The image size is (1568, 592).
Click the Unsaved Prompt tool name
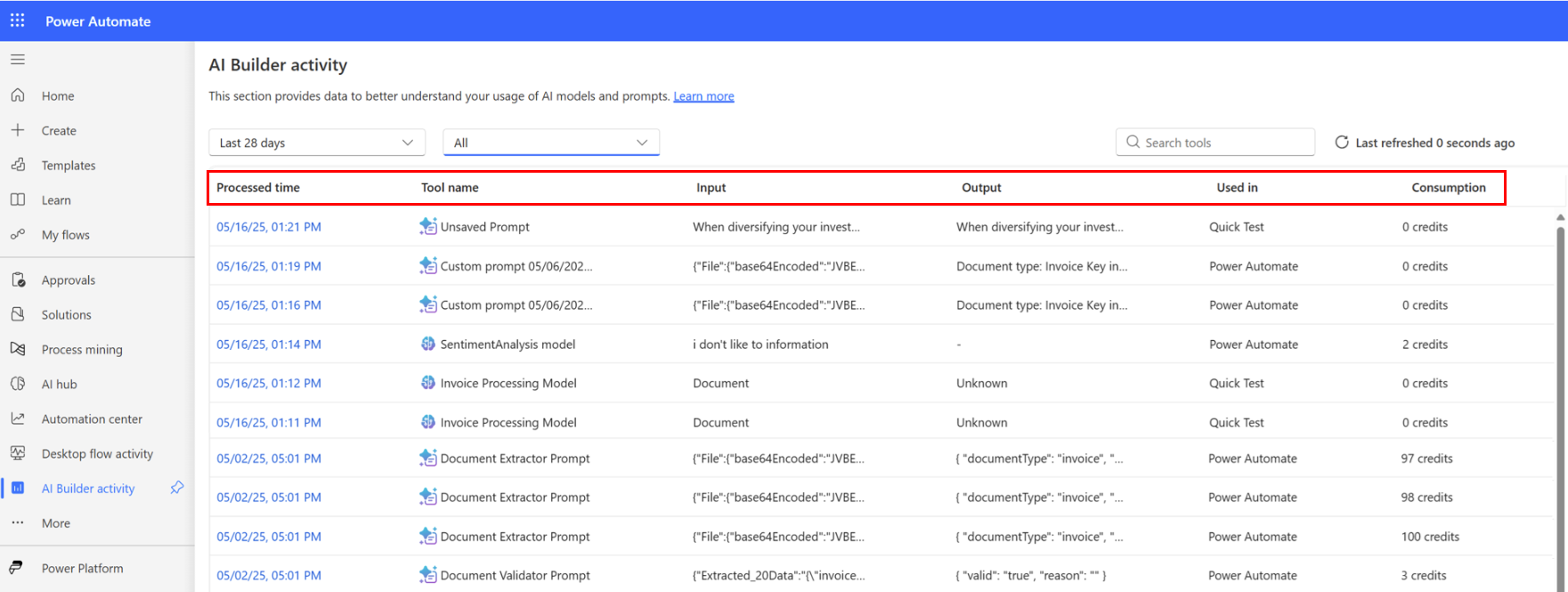click(485, 227)
